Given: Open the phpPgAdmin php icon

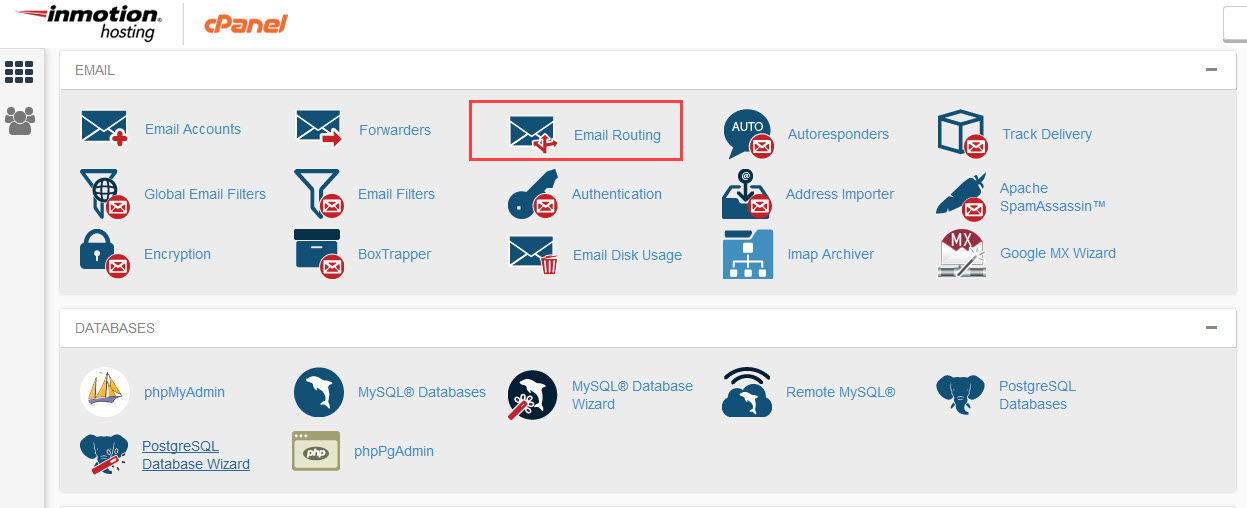Looking at the screenshot, I should coord(315,451).
